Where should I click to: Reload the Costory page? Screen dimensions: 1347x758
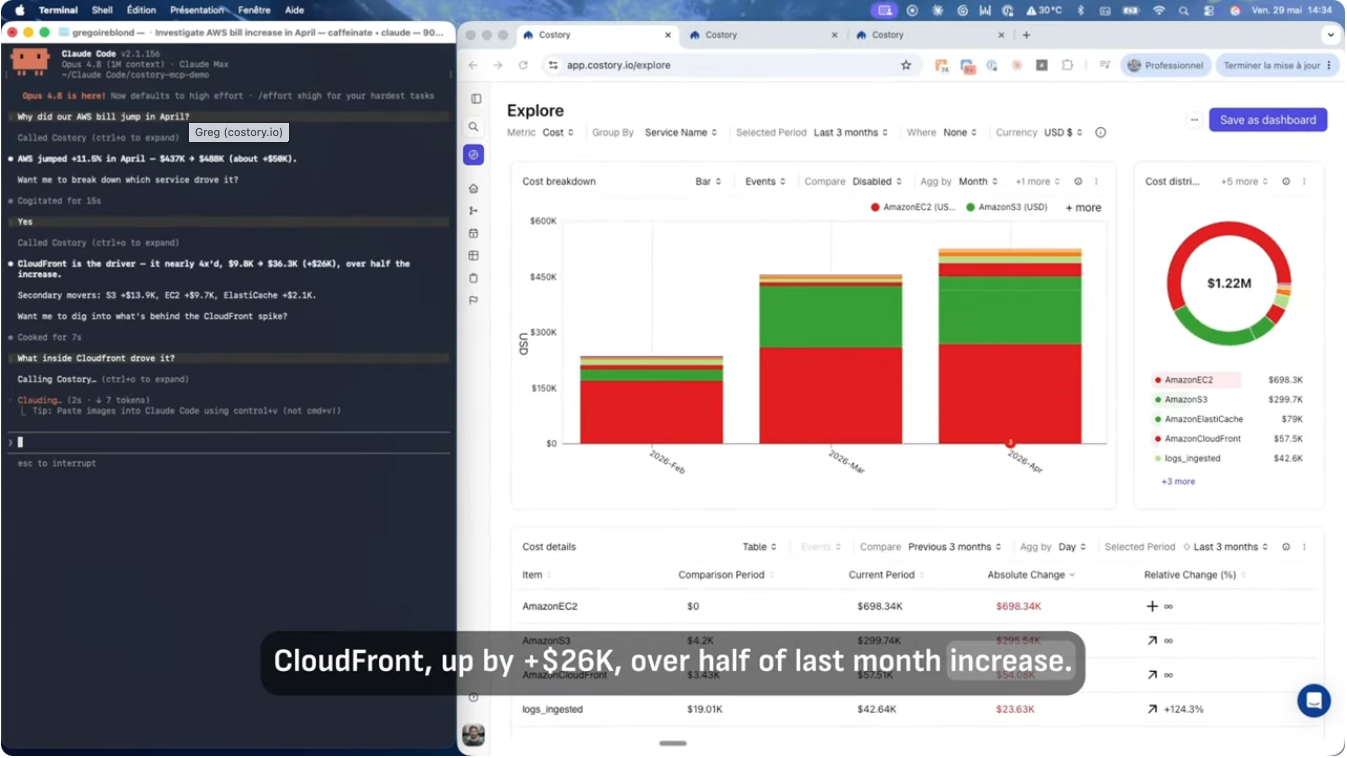522,65
